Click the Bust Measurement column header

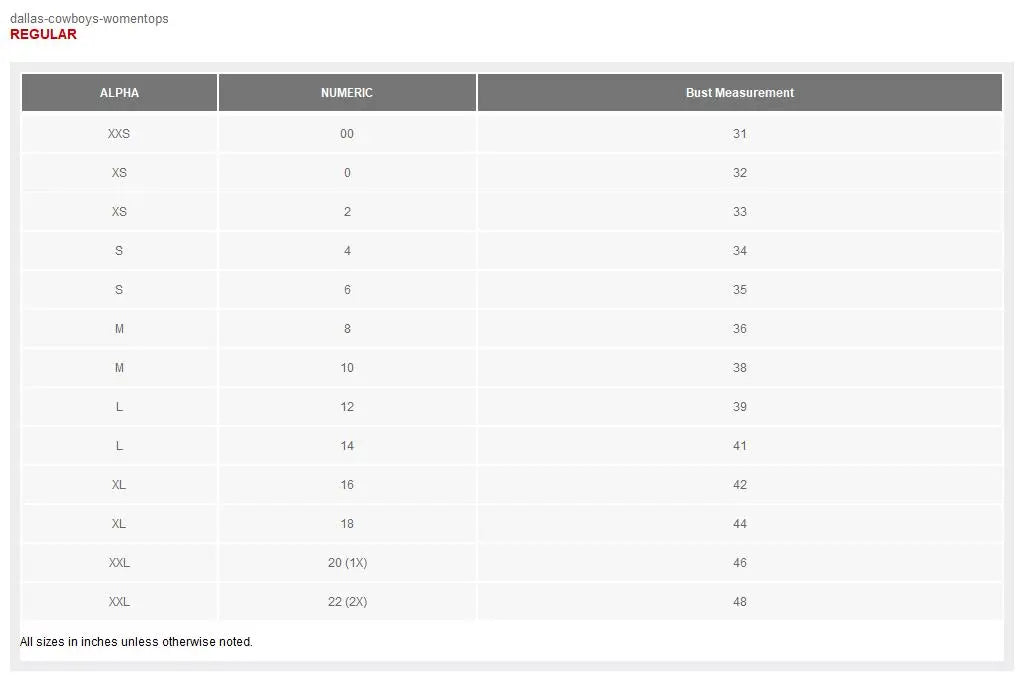739,93
